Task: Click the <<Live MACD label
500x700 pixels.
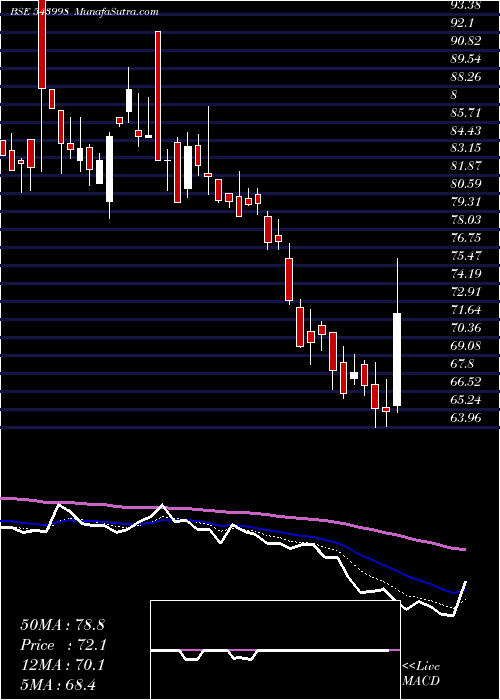Action: tap(421, 674)
